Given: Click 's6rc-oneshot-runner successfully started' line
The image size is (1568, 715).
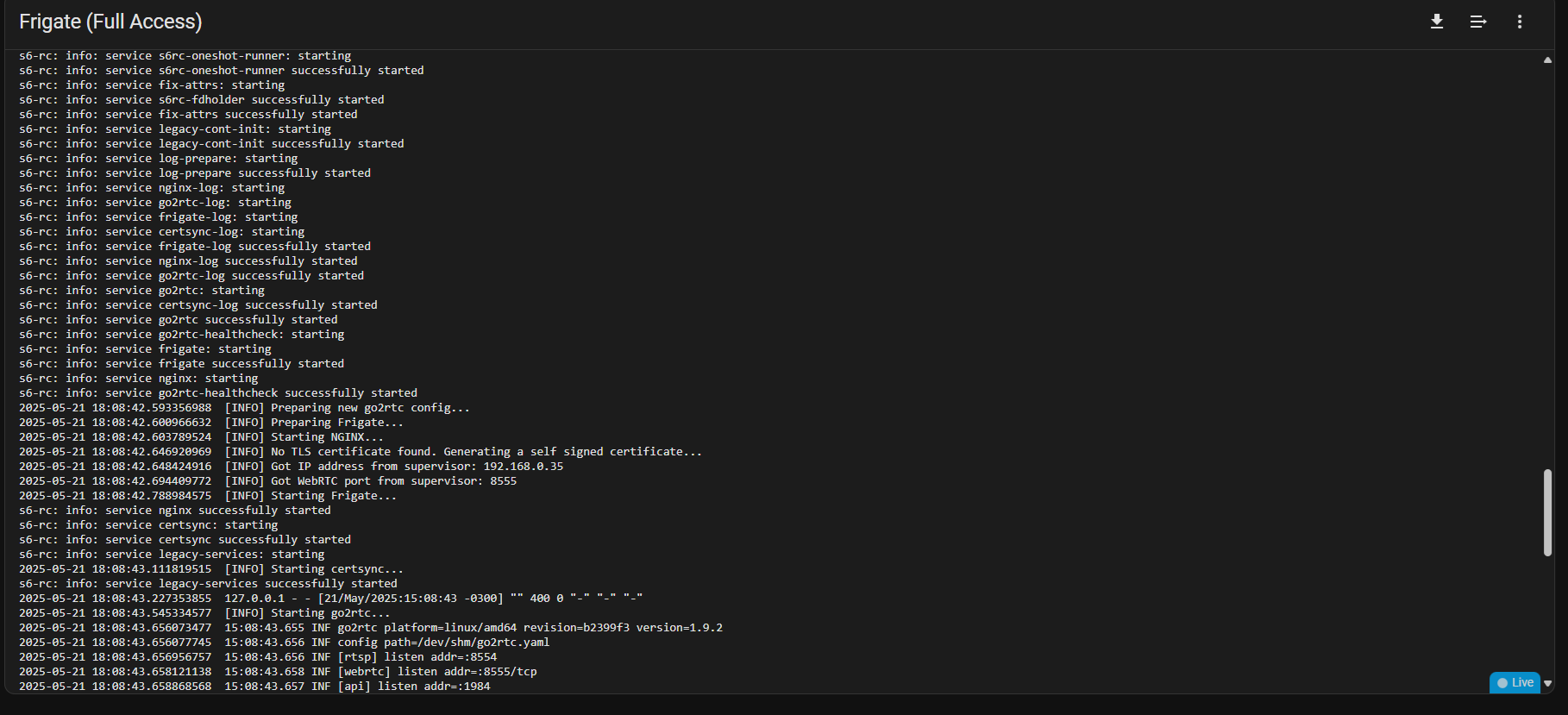Looking at the screenshot, I should 222,71.
